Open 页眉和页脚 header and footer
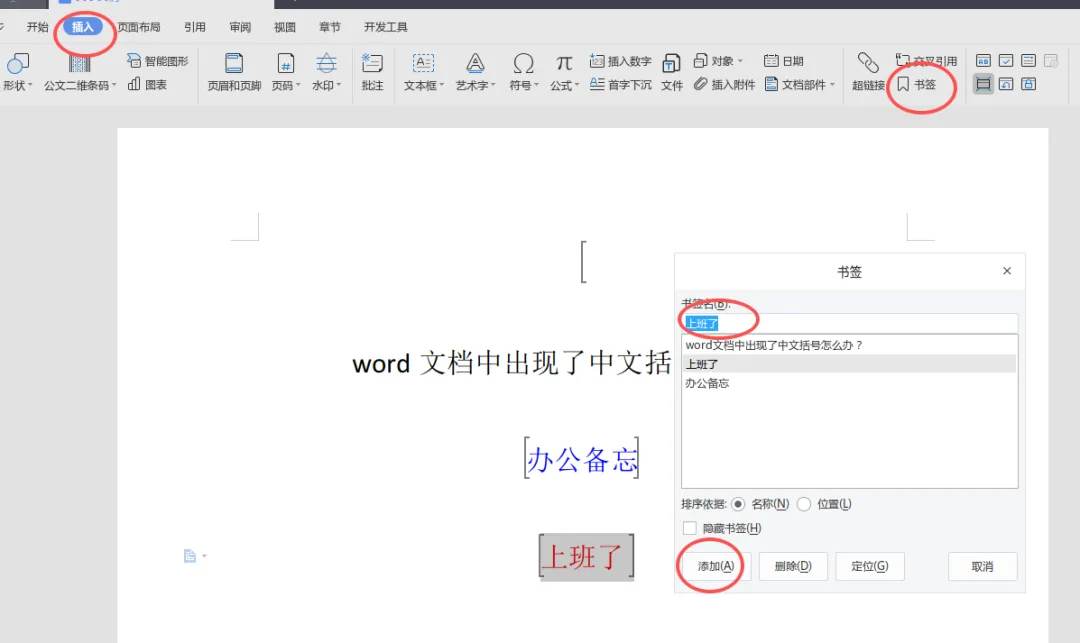 tap(234, 72)
